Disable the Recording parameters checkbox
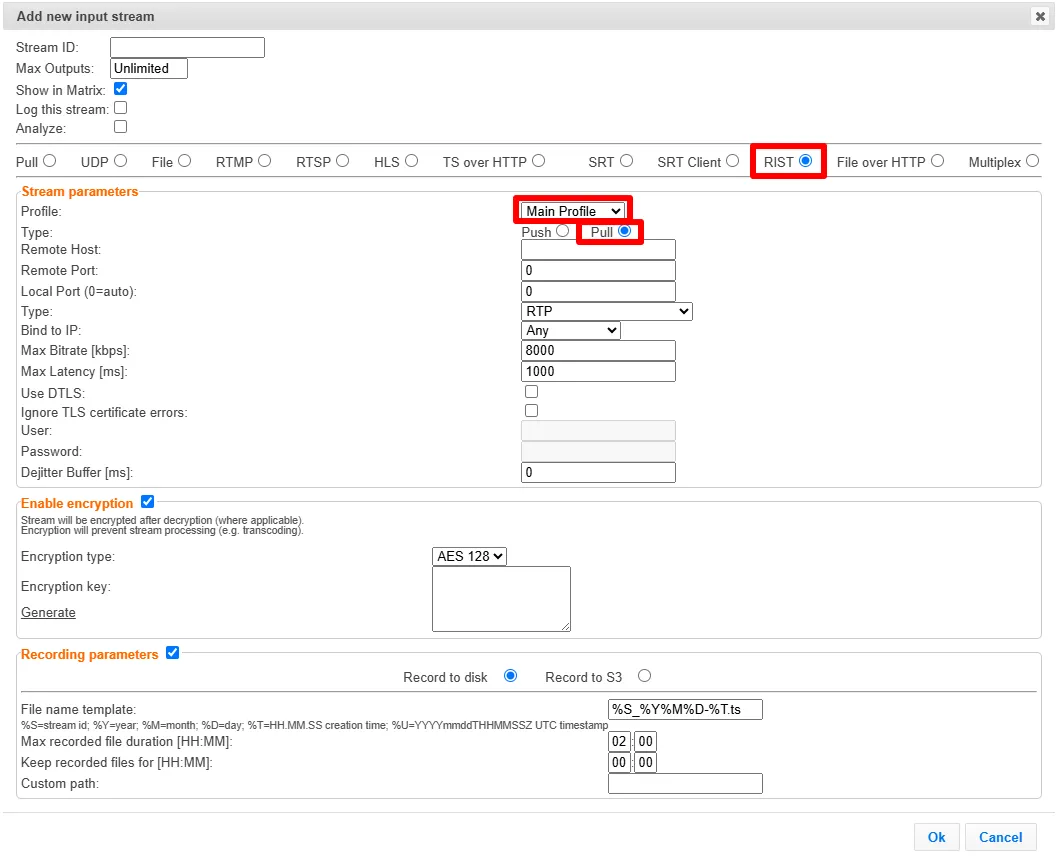This screenshot has width=1057, height=867. click(173, 653)
